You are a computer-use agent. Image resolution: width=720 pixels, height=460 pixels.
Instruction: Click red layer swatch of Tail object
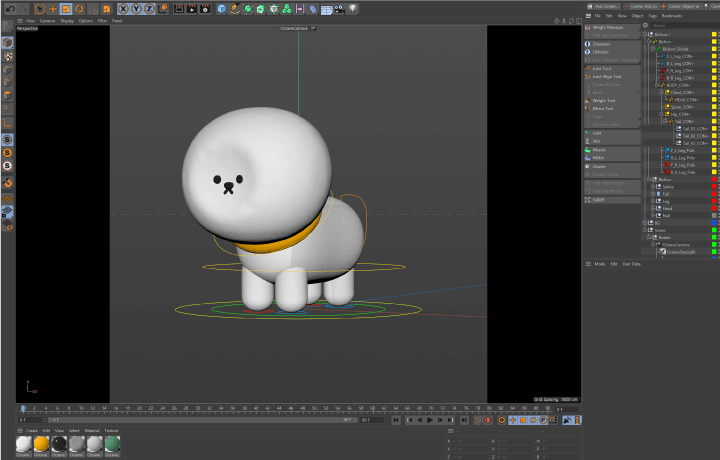[714, 194]
